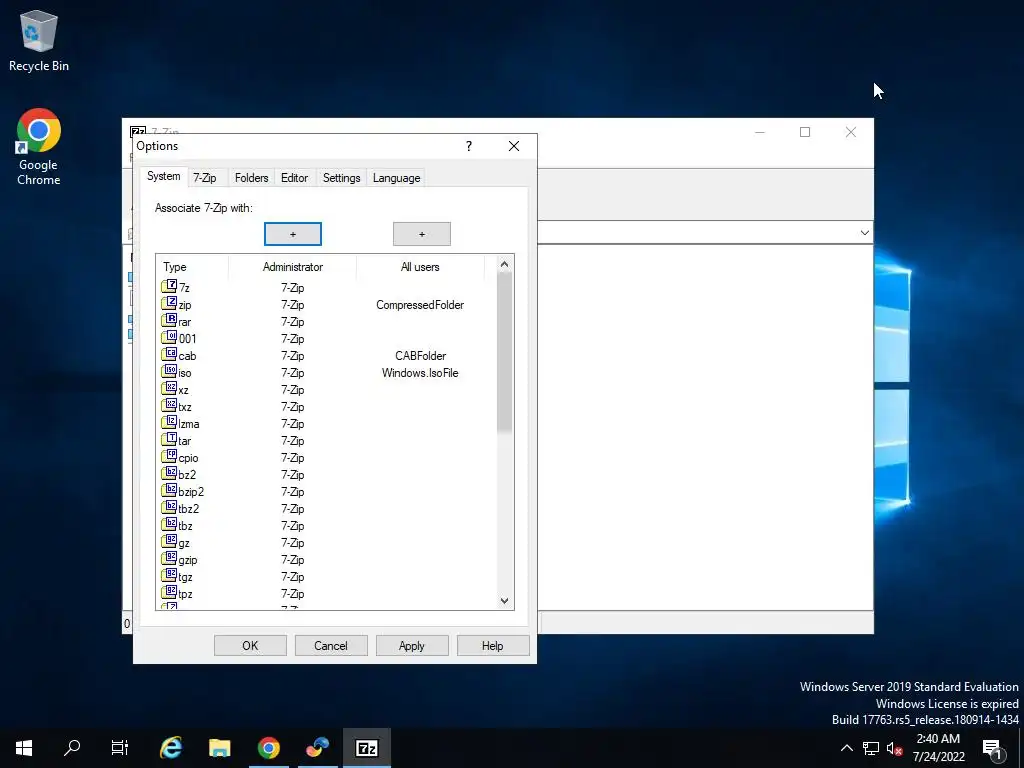1024x768 pixels.
Task: Open the Recycle Bin desktop icon
Action: pyautogui.click(x=39, y=40)
